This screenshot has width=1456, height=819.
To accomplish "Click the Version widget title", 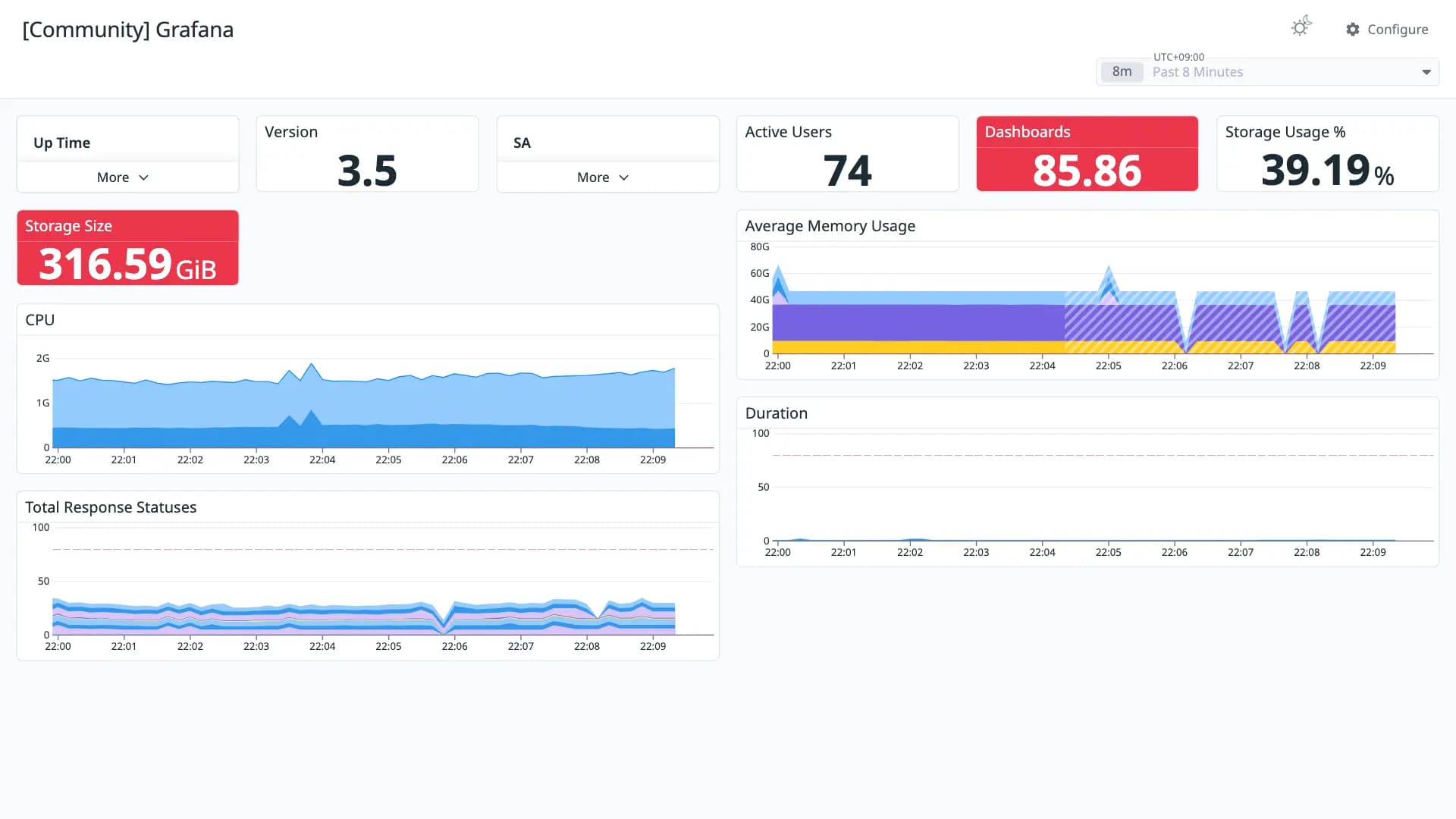I will (291, 132).
